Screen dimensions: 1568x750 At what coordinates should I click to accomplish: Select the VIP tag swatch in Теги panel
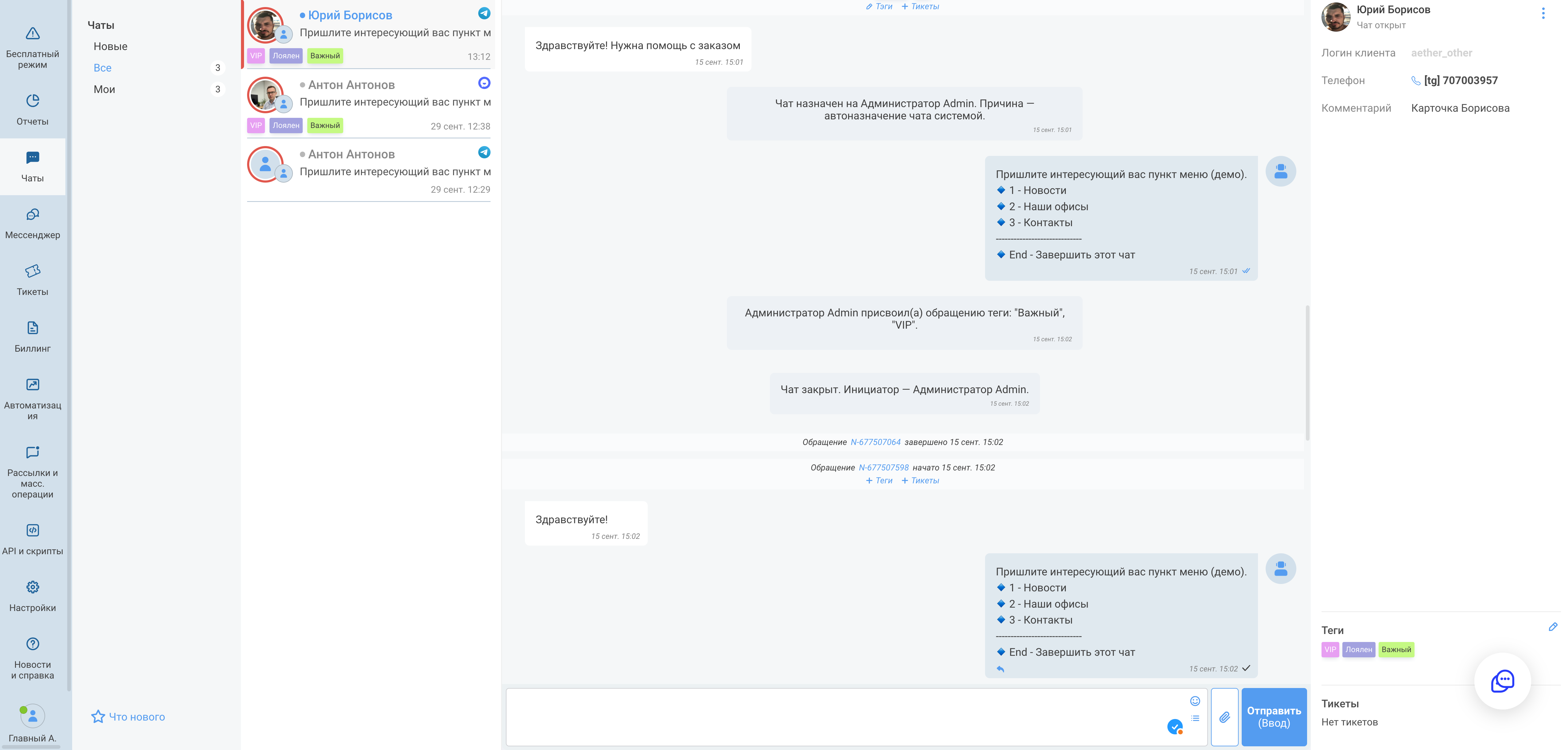coord(1330,650)
